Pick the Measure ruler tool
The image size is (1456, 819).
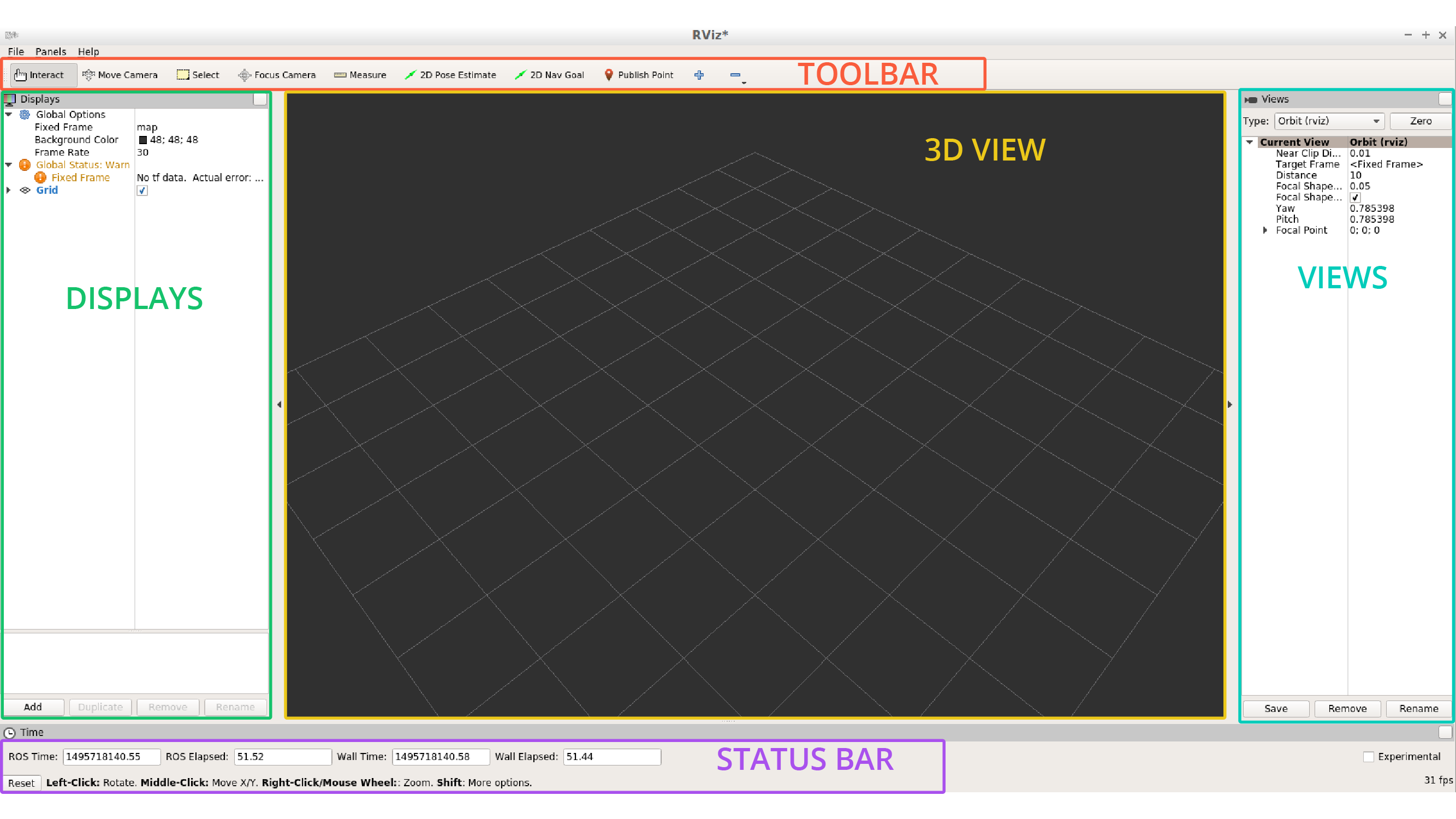[x=360, y=75]
